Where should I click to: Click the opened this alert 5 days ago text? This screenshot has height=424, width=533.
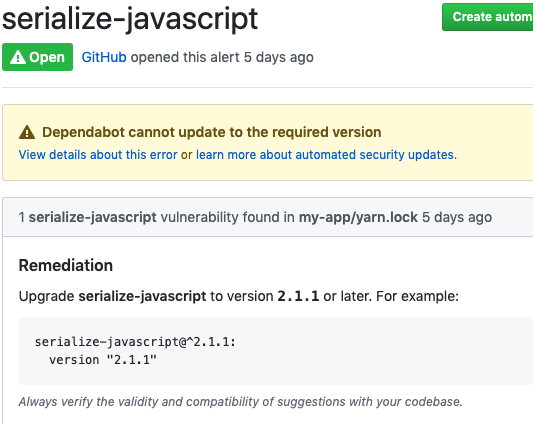(222, 57)
